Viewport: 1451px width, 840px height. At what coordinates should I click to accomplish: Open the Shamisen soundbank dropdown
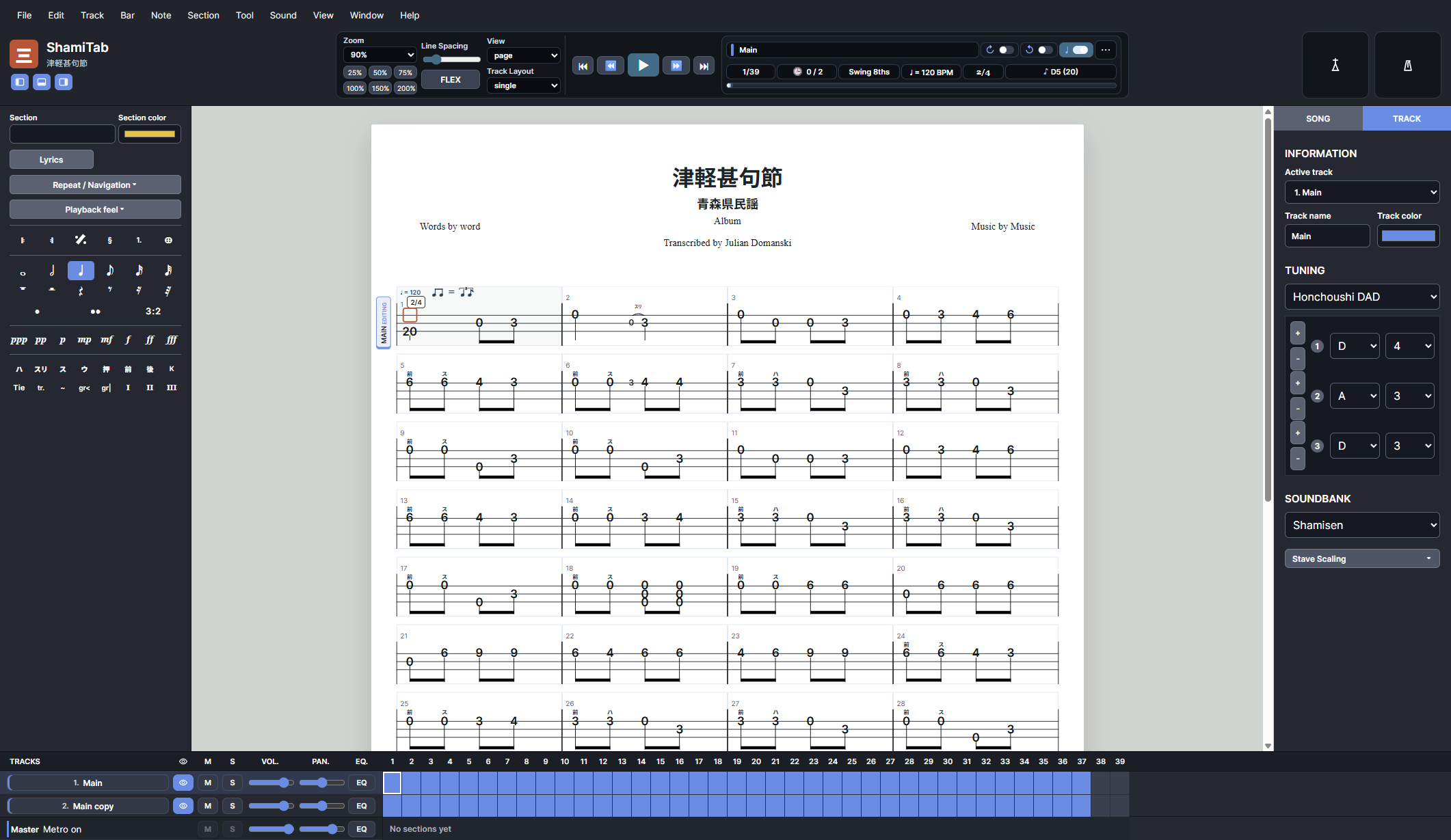click(1361, 525)
